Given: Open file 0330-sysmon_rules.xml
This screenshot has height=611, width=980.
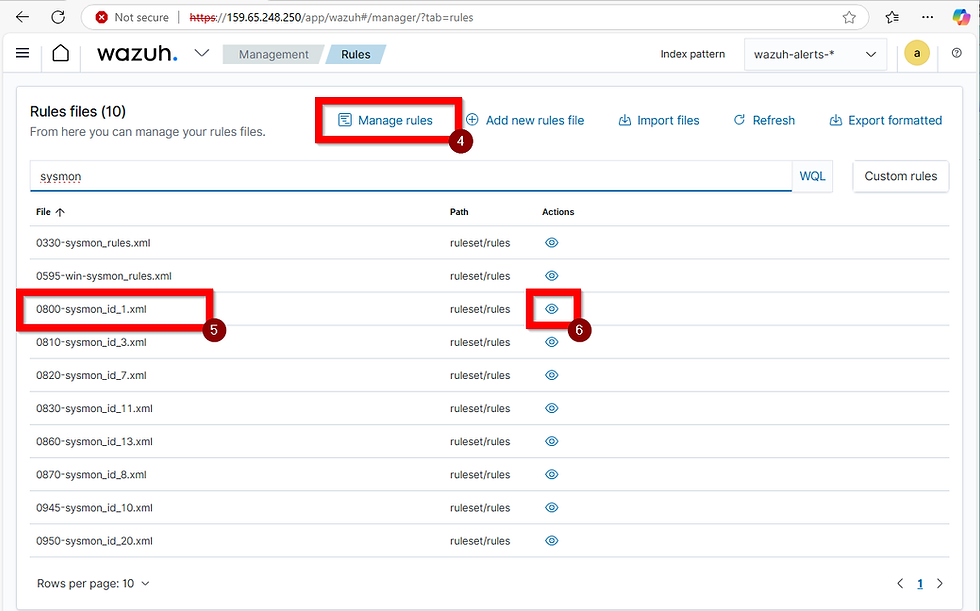Looking at the screenshot, I should click(93, 243).
